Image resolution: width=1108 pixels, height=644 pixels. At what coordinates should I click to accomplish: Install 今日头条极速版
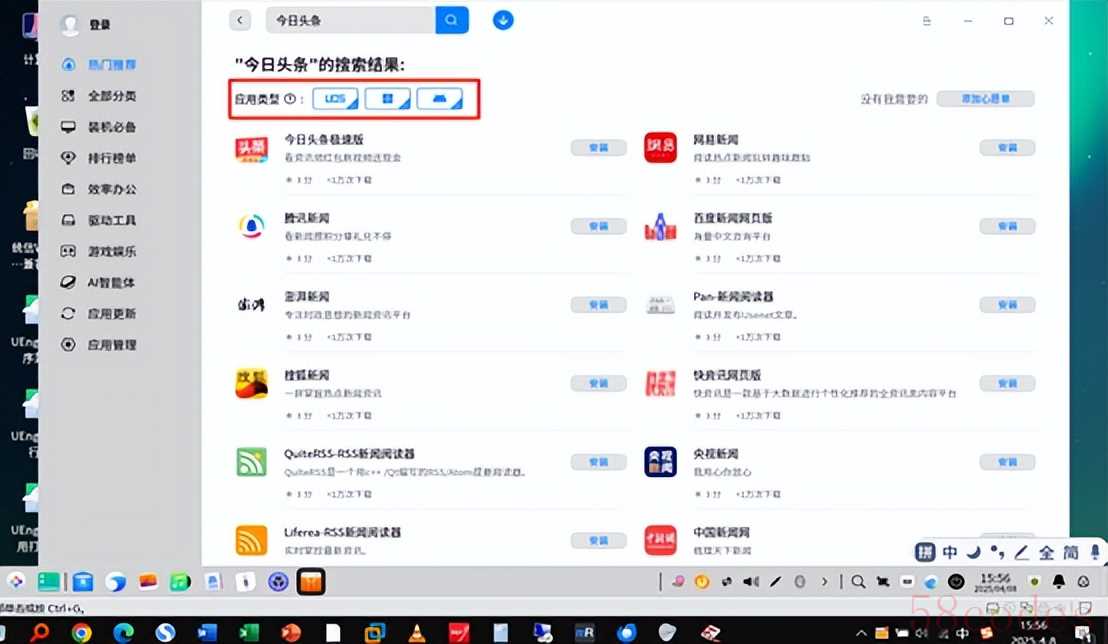pyautogui.click(x=599, y=148)
